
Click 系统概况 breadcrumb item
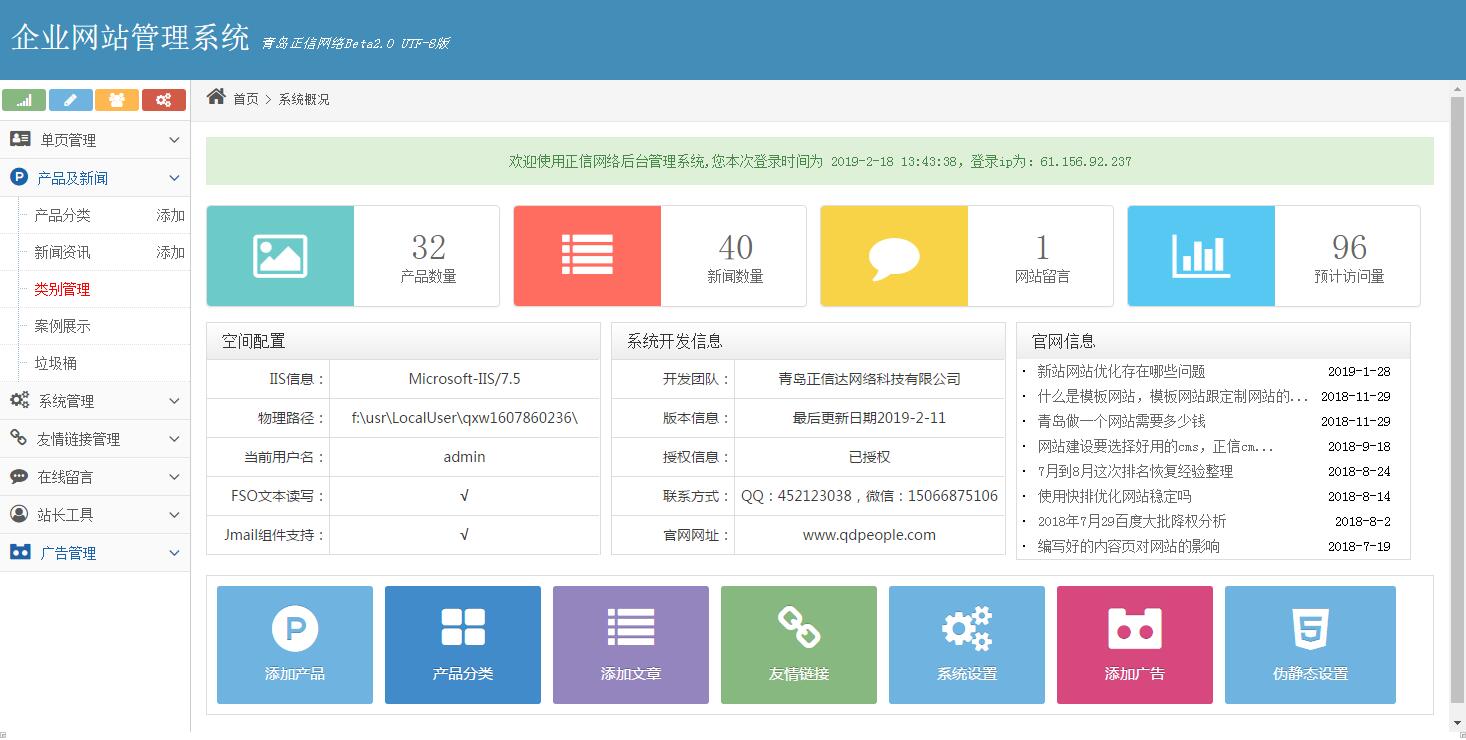[x=304, y=99]
